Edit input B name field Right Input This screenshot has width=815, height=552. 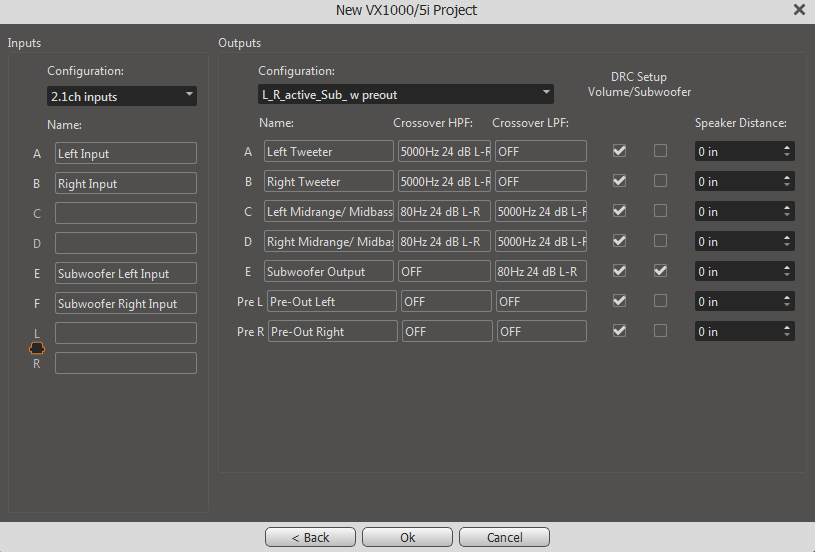[x=126, y=183]
